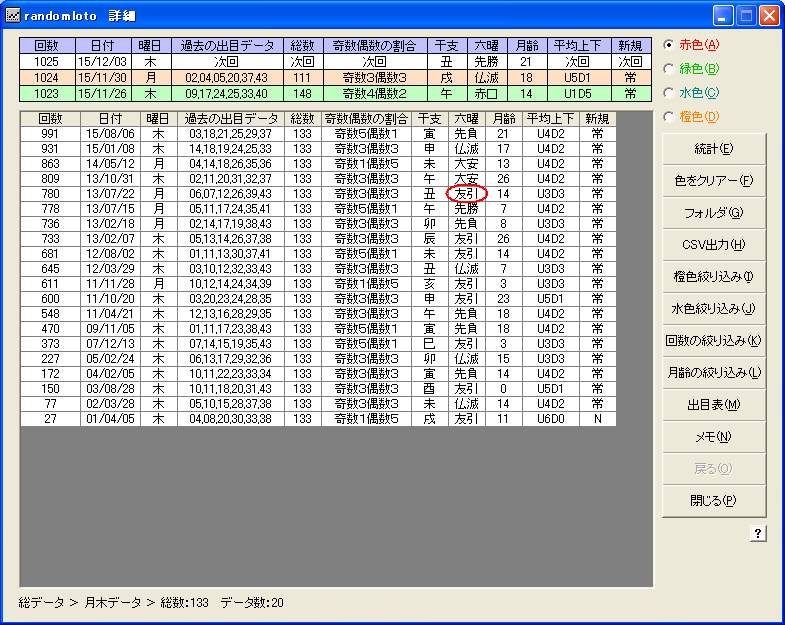Click 日付 header in lower table
This screenshot has width=785, height=625.
pyautogui.click(x=110, y=119)
